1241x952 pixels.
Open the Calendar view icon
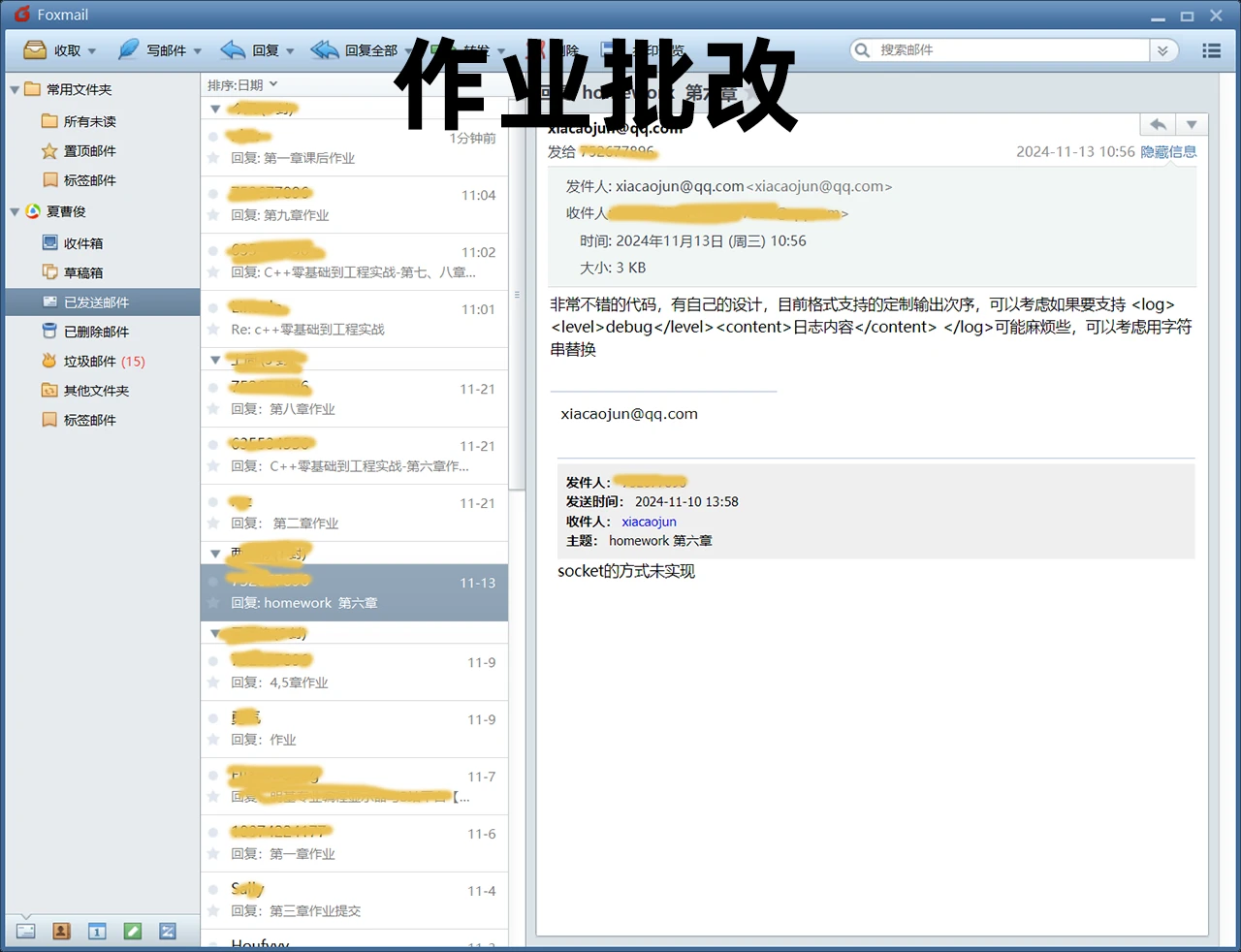pos(97,932)
